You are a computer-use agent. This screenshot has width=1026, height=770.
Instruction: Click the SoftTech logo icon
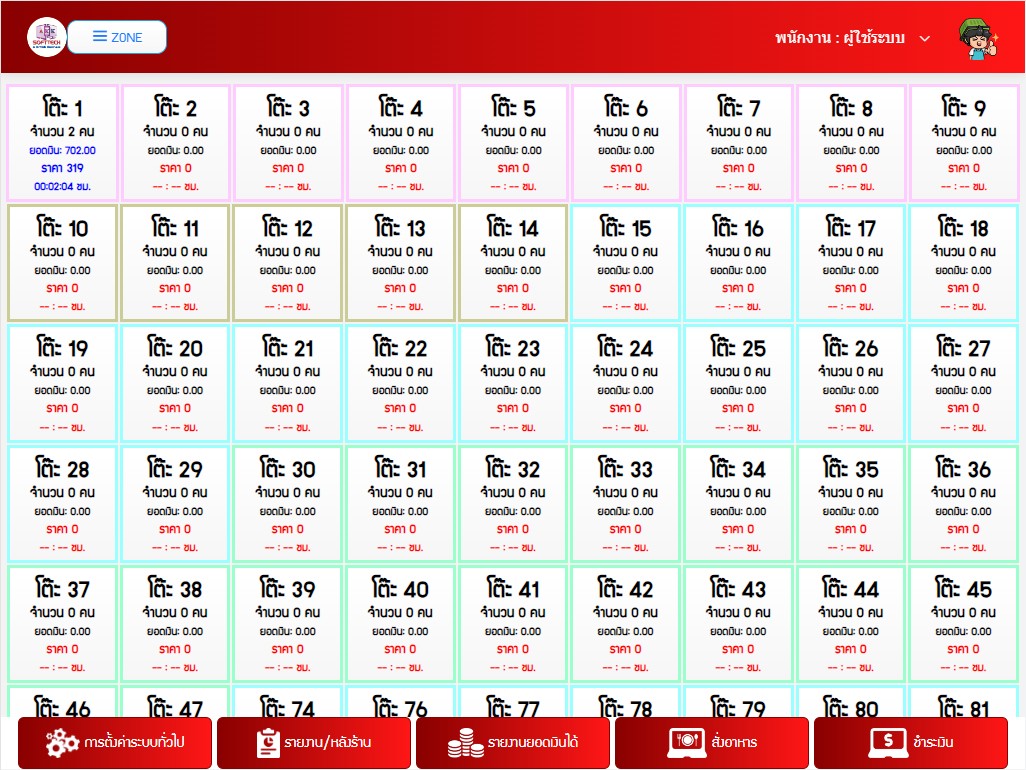[x=46, y=38]
